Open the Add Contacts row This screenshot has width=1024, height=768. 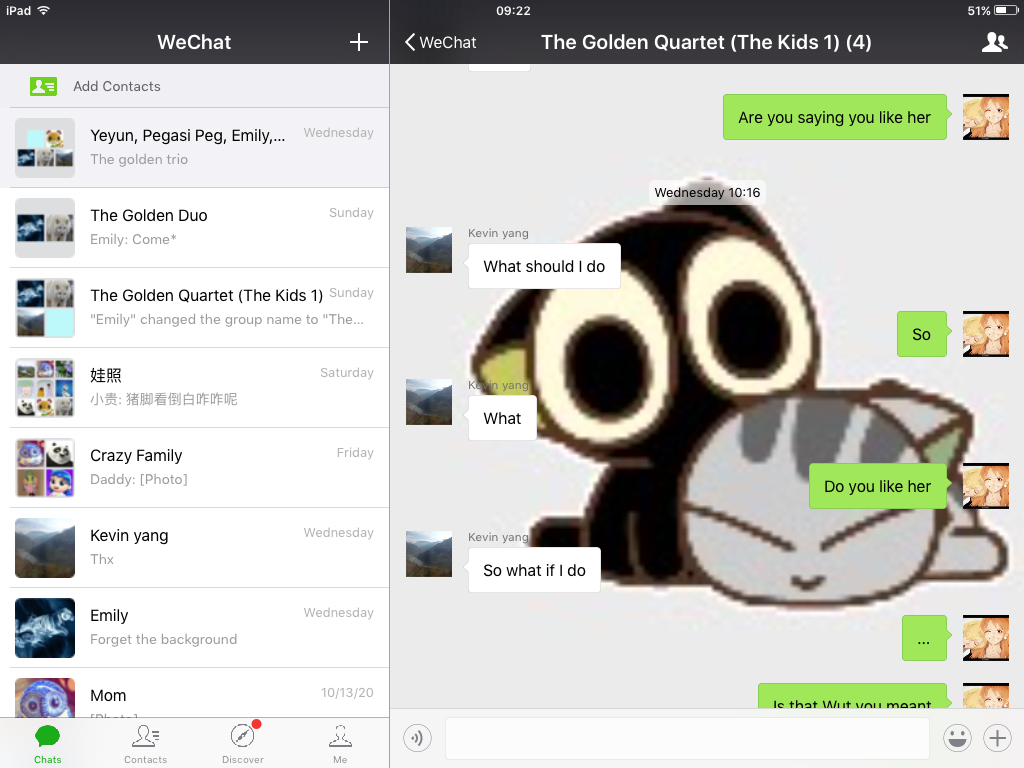point(195,86)
